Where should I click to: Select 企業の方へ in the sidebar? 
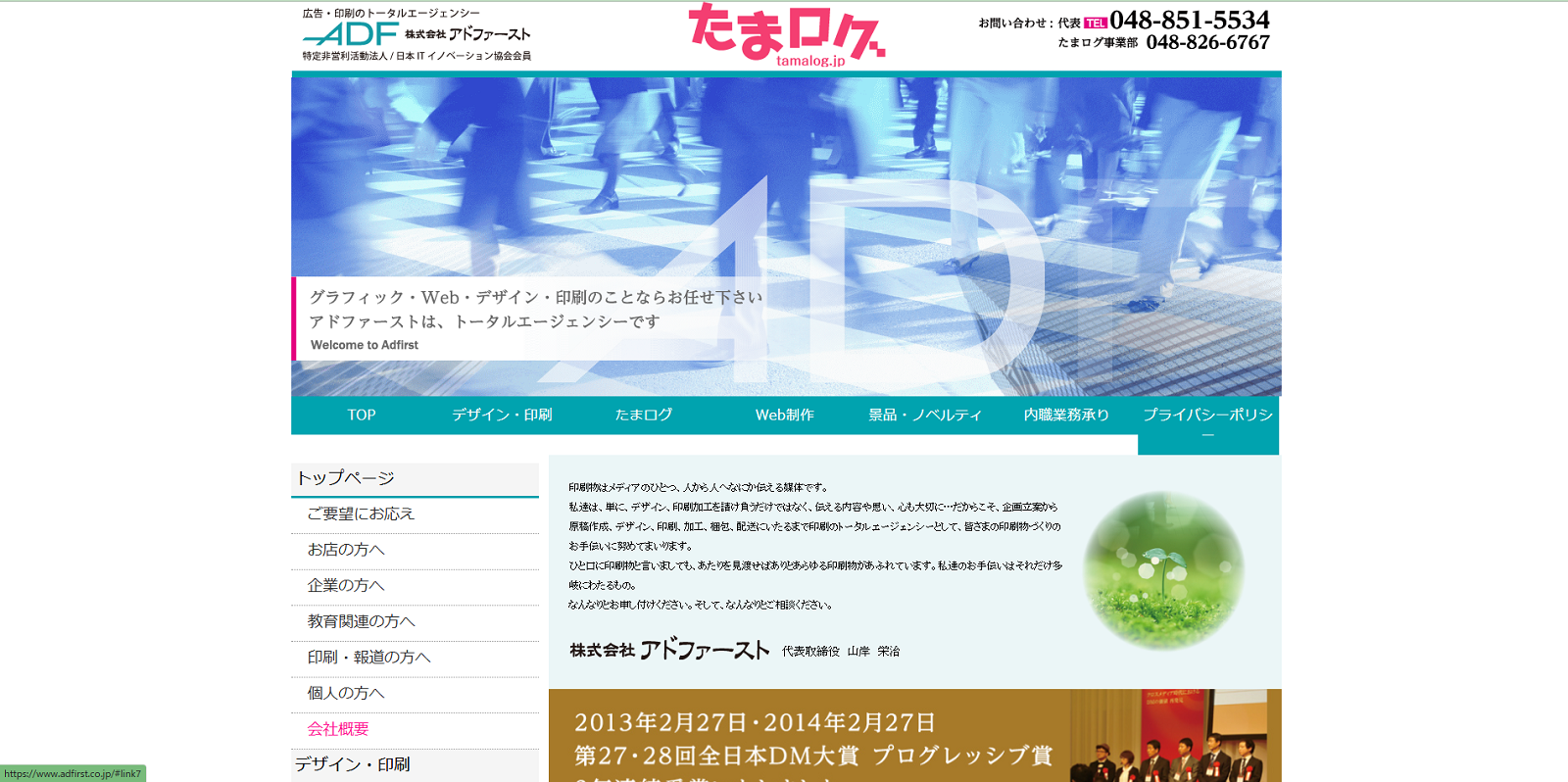tap(415, 586)
